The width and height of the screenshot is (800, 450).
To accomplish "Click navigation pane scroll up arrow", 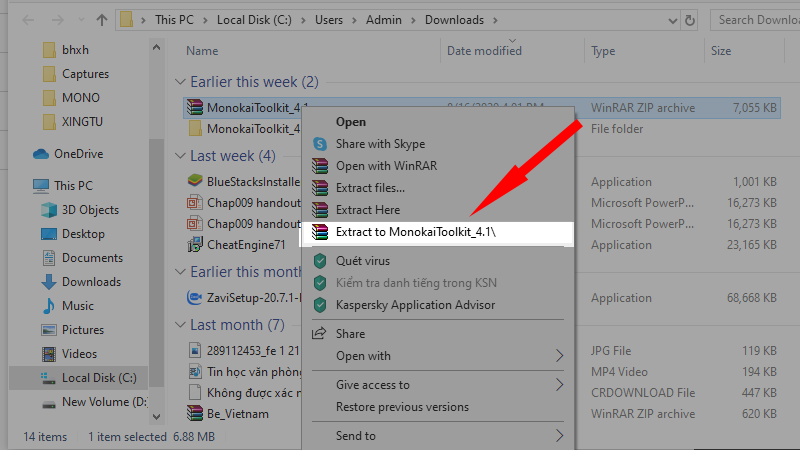I will tap(157, 48).
